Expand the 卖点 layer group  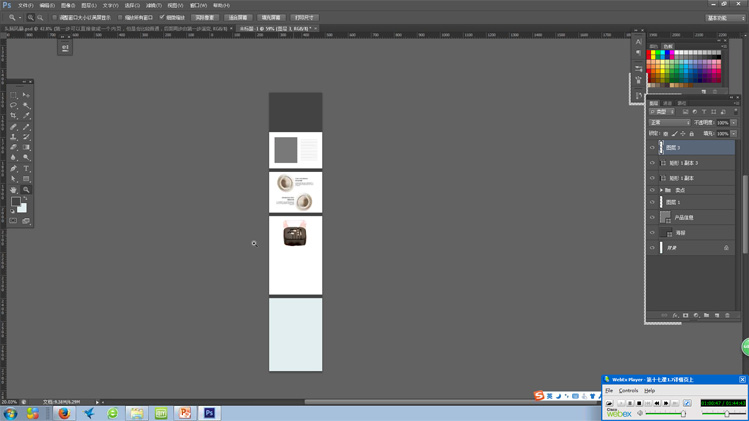click(x=661, y=190)
